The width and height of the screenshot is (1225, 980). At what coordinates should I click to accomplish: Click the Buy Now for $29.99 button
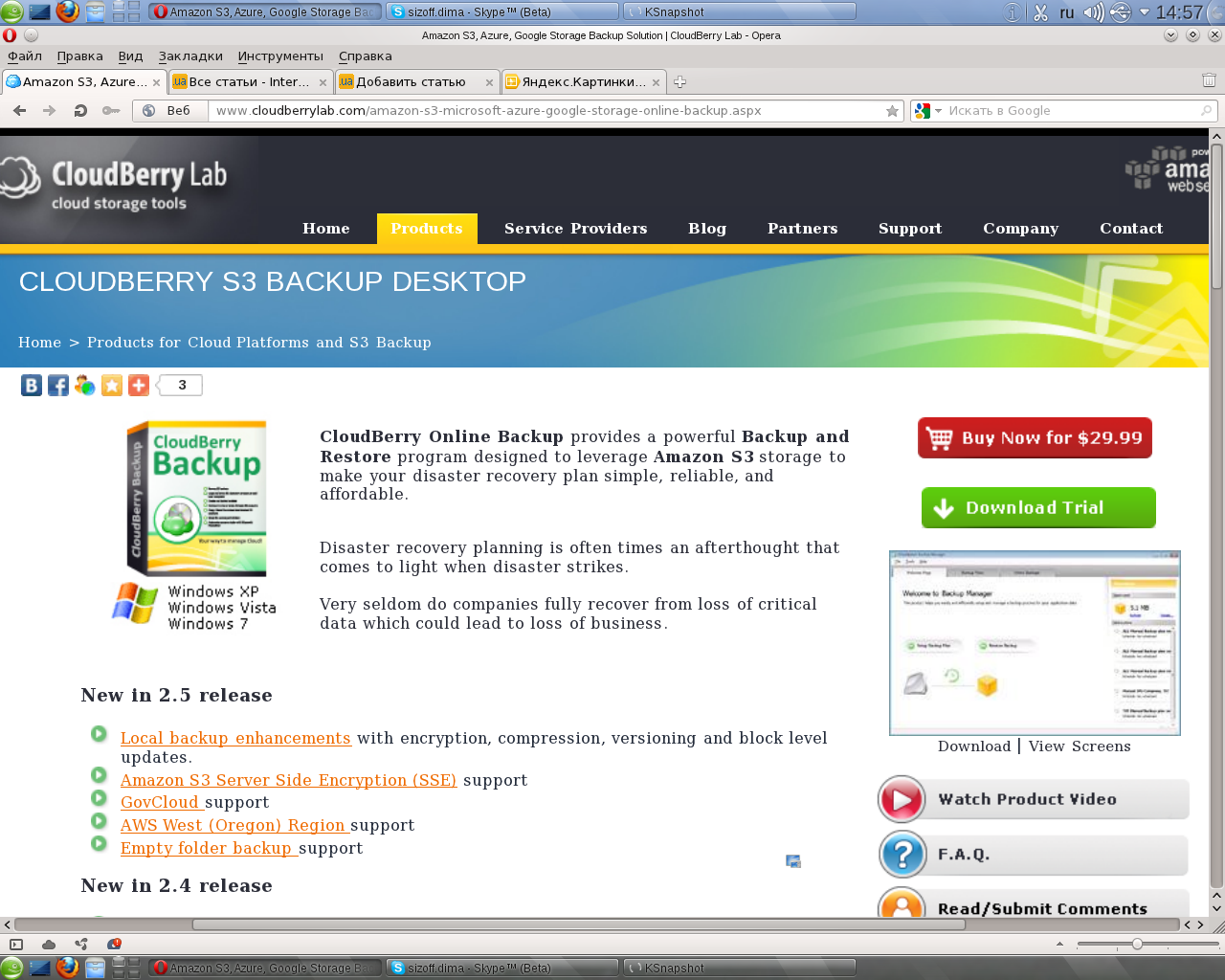[1035, 438]
